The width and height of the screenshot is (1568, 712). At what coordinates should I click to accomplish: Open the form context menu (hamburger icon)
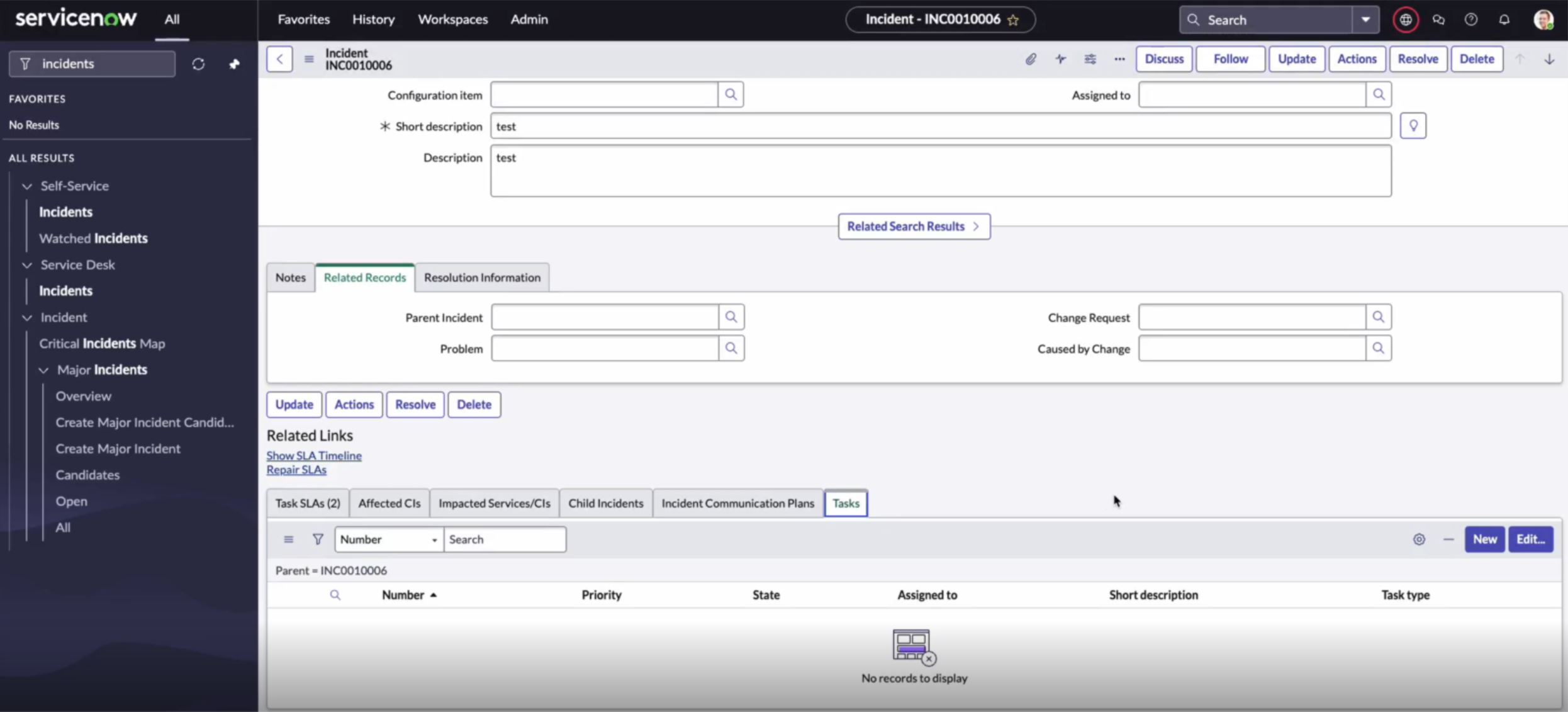(x=309, y=59)
